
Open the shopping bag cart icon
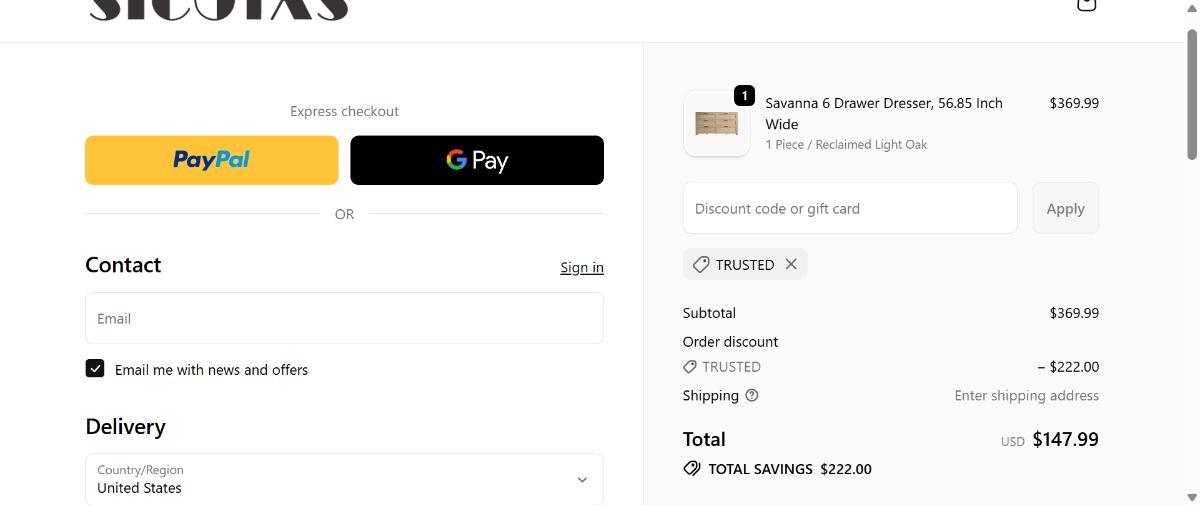1086,5
